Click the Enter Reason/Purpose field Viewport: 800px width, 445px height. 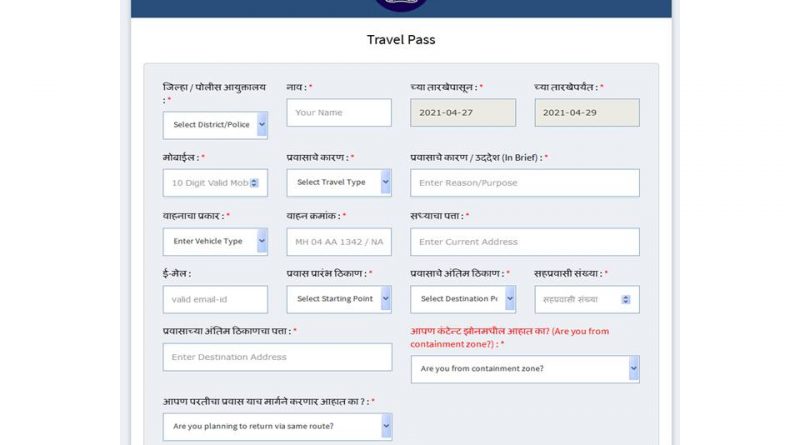pos(525,183)
